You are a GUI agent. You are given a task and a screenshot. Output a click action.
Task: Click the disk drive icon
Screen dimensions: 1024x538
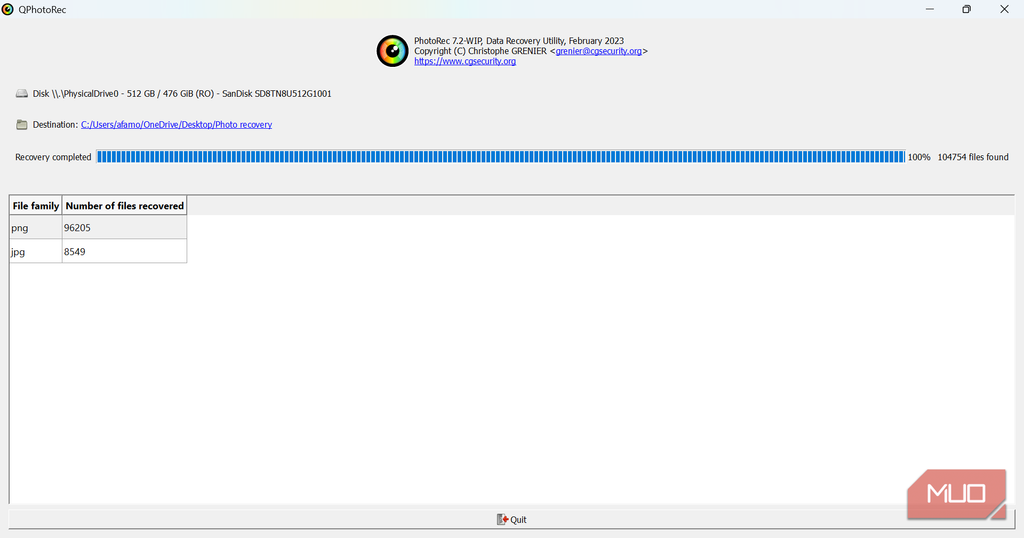(22, 93)
